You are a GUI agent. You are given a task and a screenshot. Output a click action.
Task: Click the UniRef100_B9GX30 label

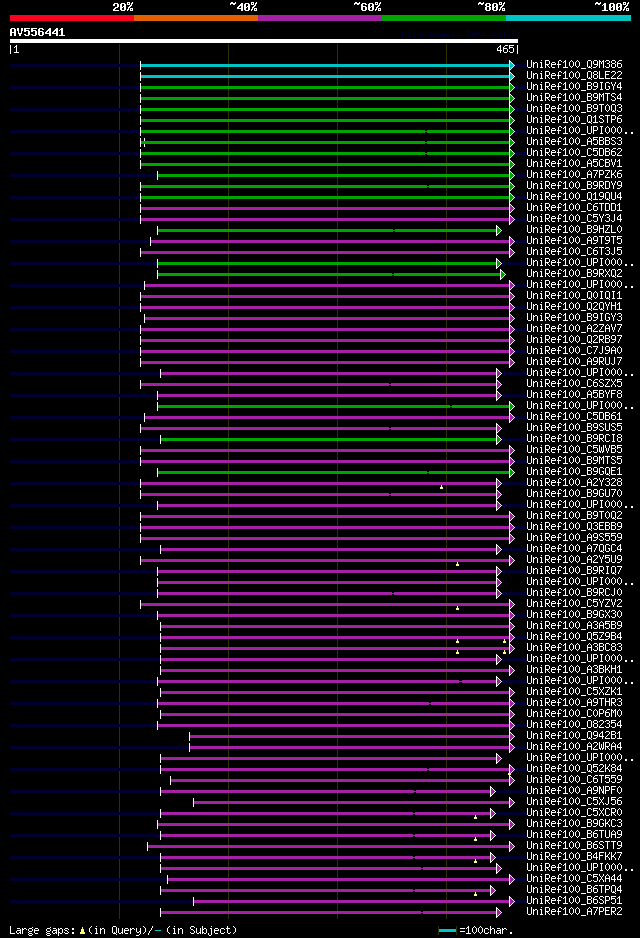[574, 614]
